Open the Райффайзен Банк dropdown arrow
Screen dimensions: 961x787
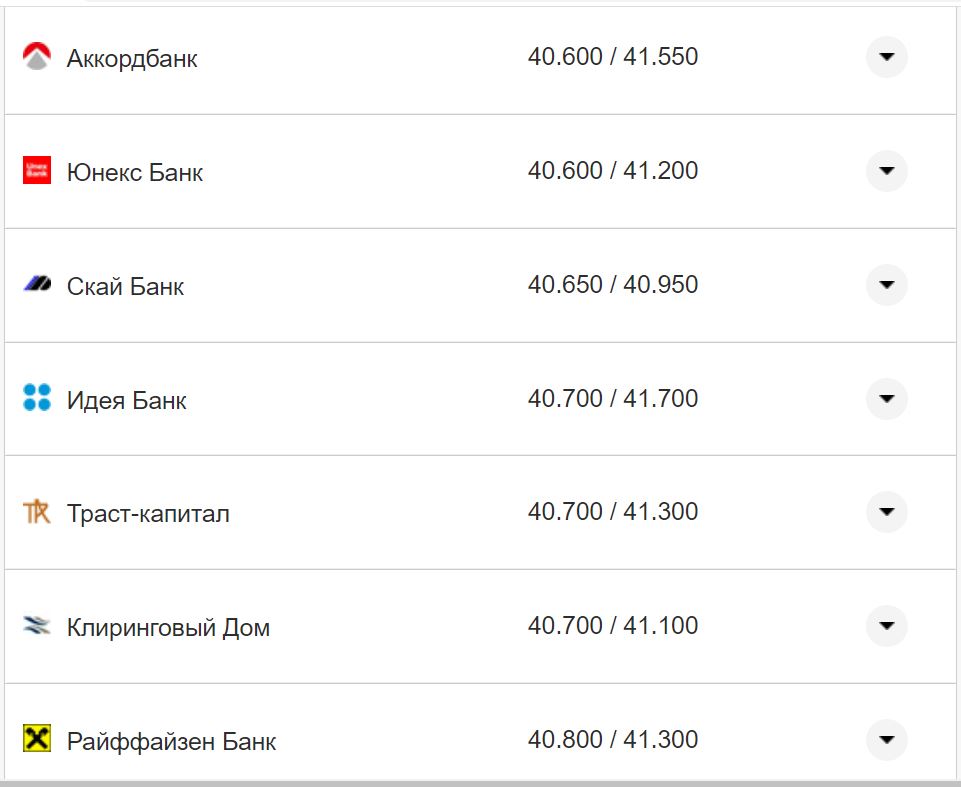pos(886,740)
